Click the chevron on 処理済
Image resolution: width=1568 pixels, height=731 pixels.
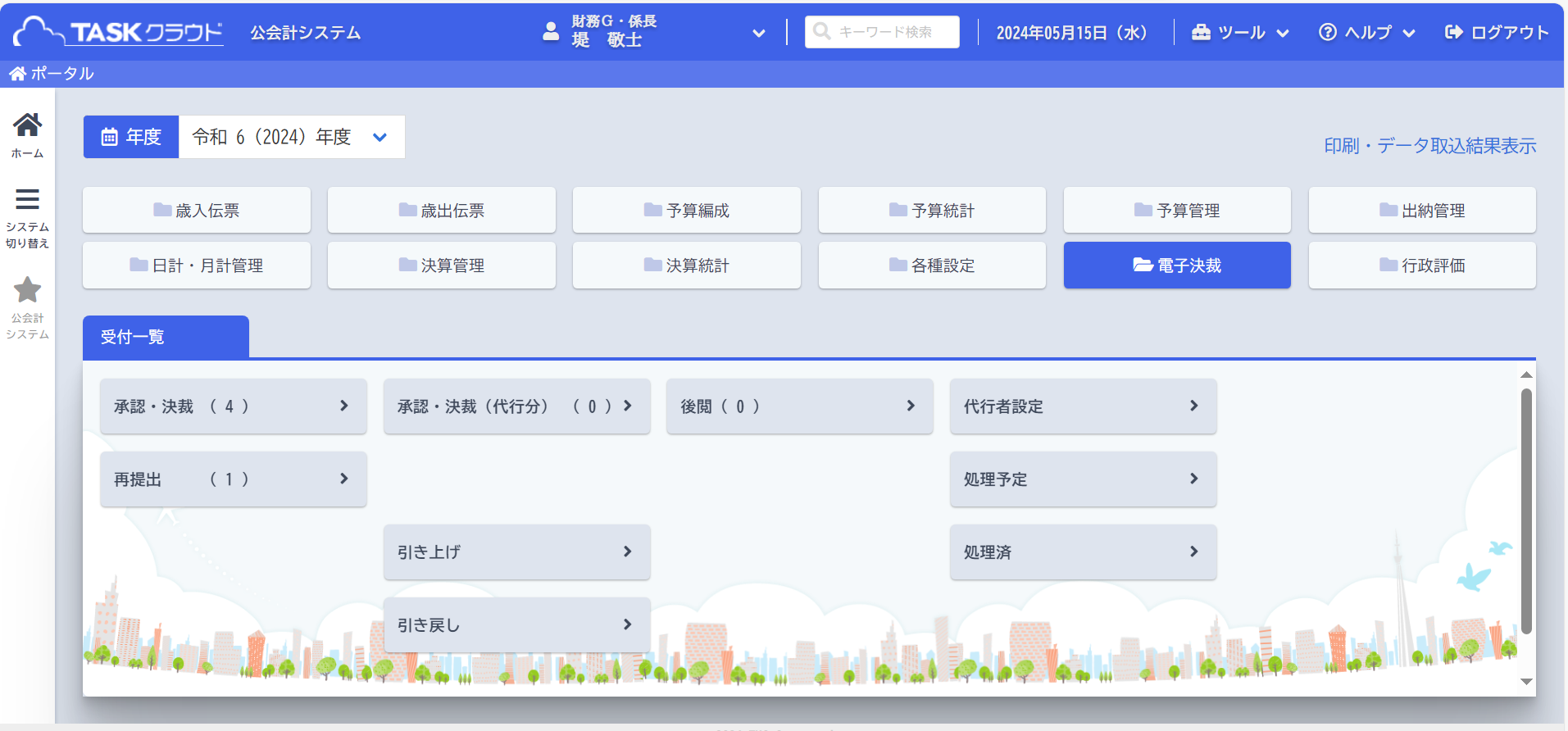pos(1194,552)
